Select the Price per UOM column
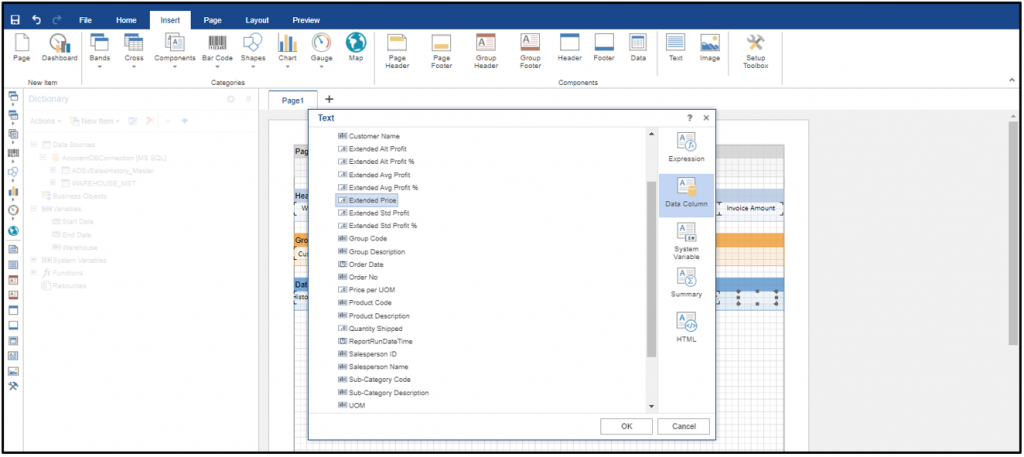1024x457 pixels. [x=366, y=290]
